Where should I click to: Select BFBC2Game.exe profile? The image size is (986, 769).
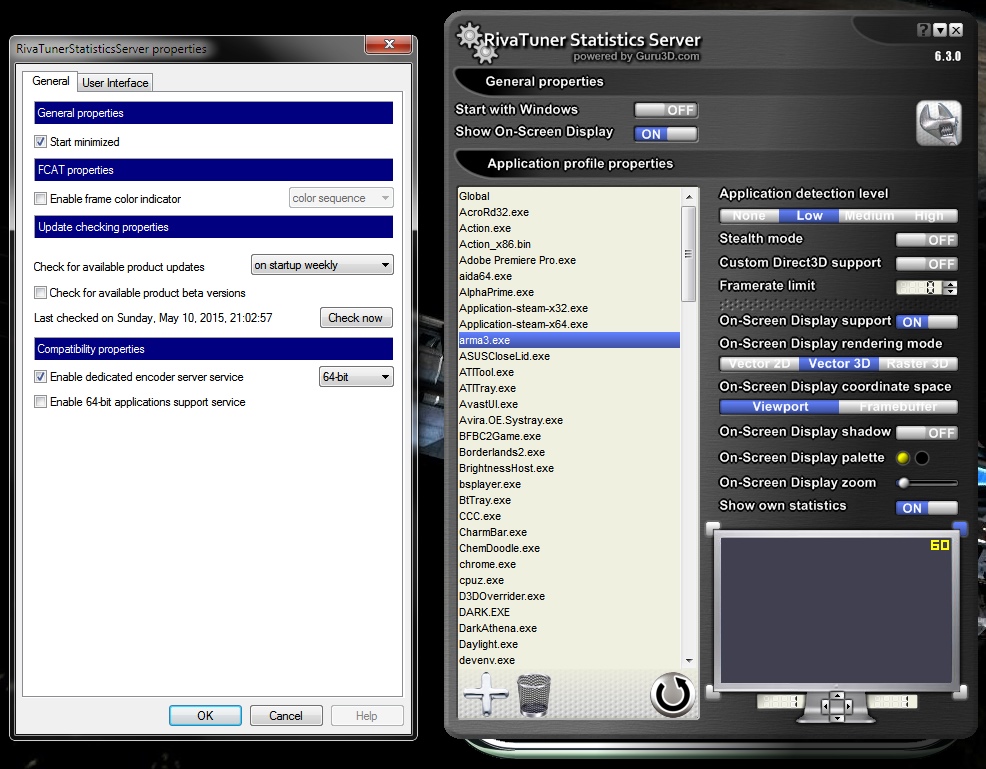569,436
